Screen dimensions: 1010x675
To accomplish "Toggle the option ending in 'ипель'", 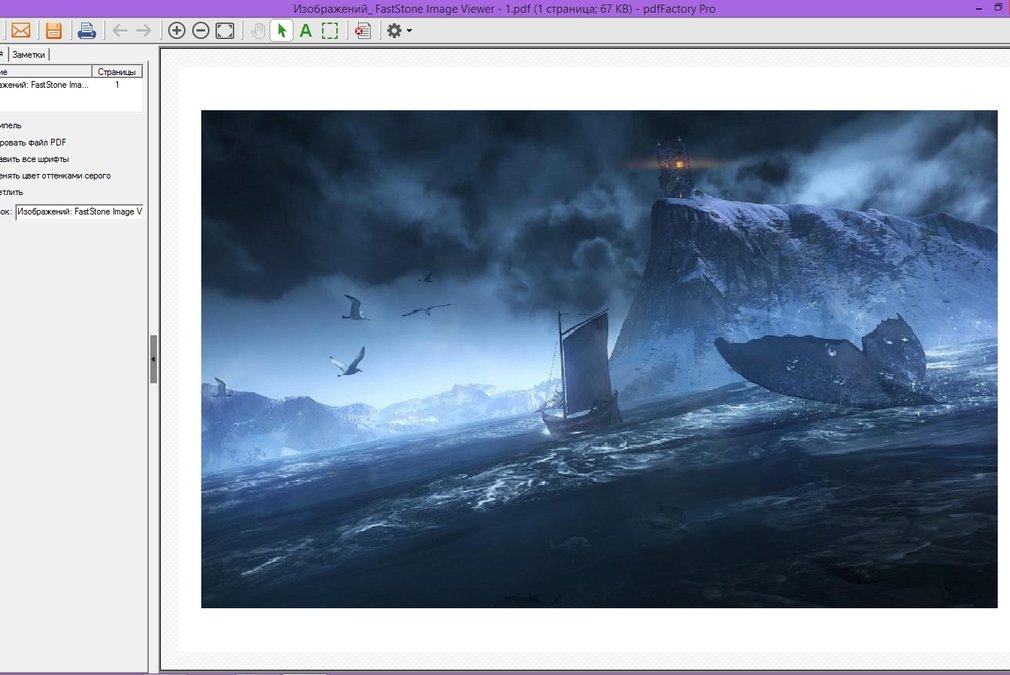I will [11, 126].
